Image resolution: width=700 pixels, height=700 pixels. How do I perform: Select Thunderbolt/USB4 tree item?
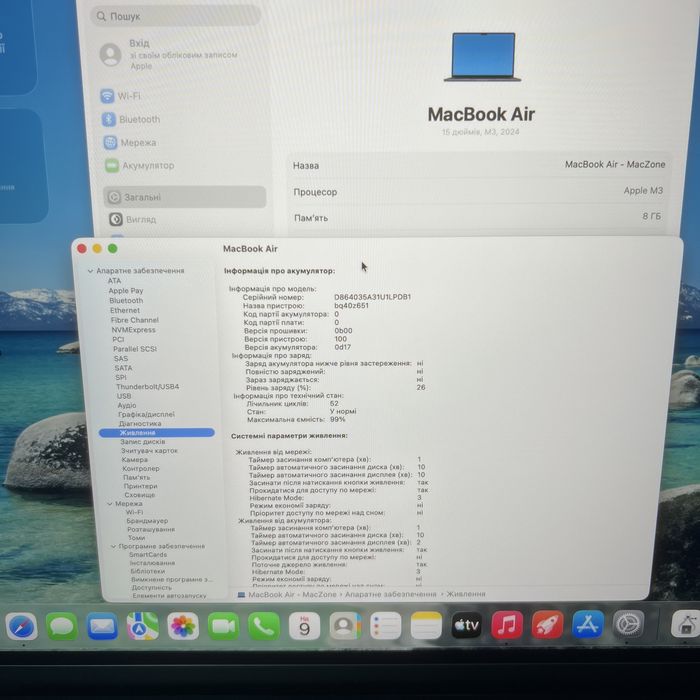148,387
